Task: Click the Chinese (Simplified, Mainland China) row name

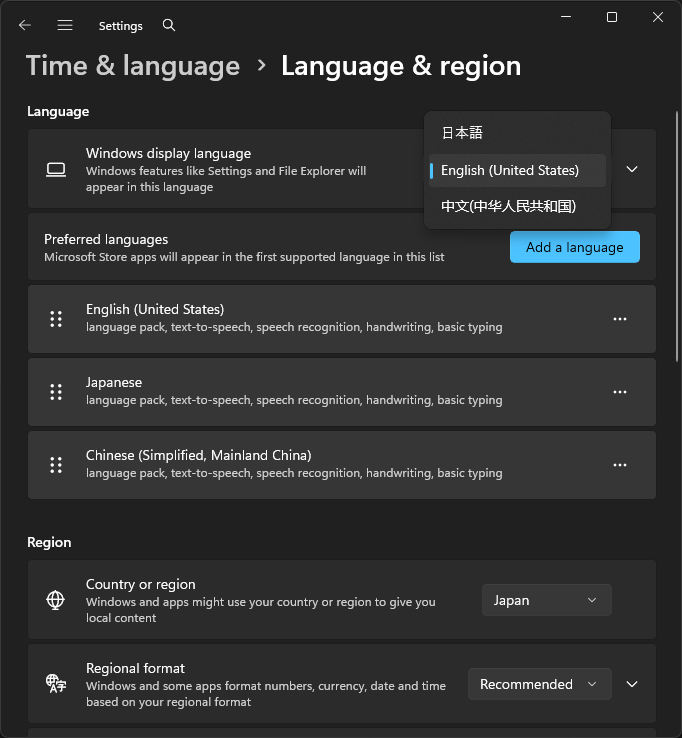Action: 198,455
